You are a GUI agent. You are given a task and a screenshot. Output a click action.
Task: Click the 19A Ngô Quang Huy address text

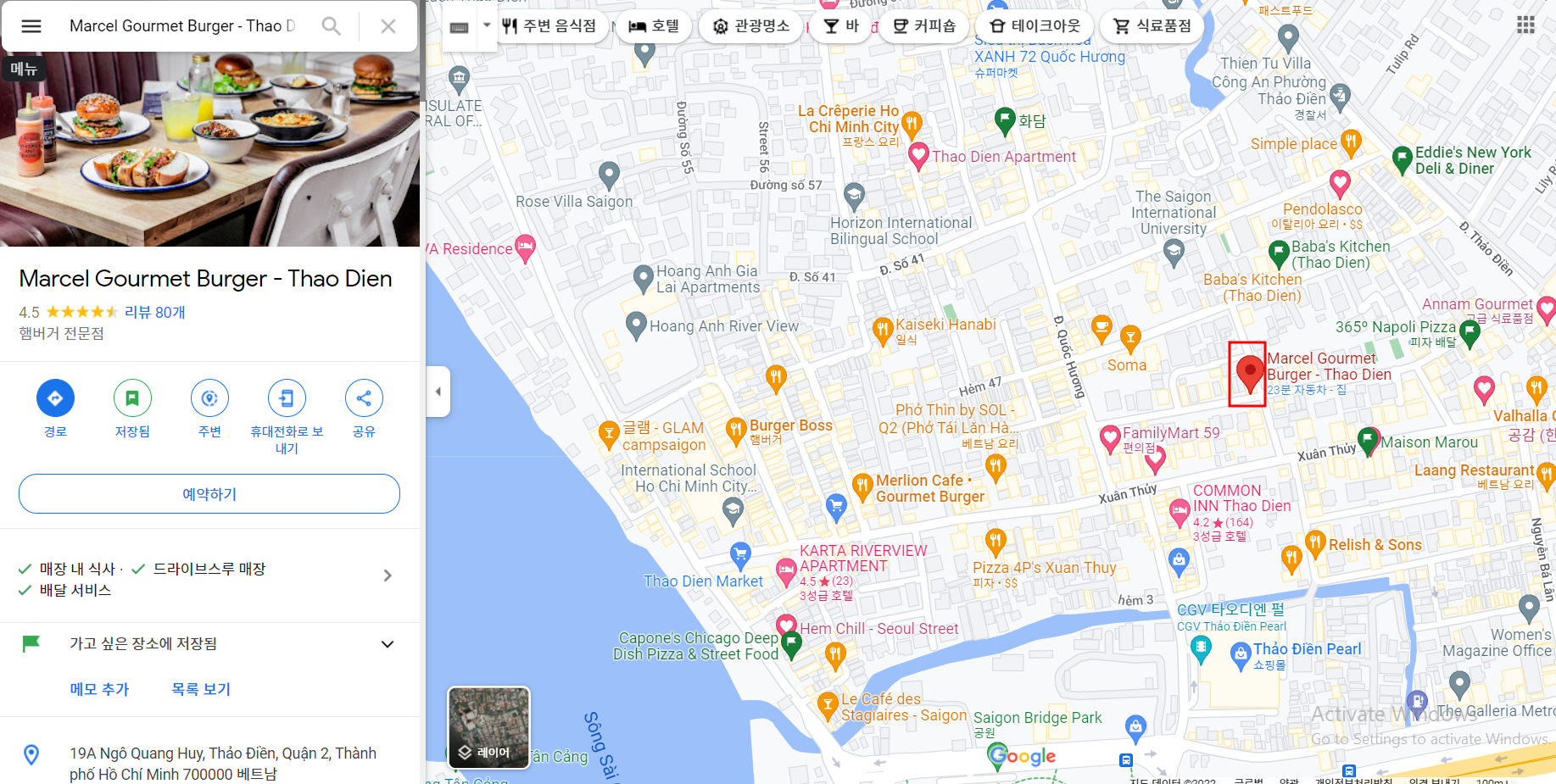pyautogui.click(x=223, y=764)
